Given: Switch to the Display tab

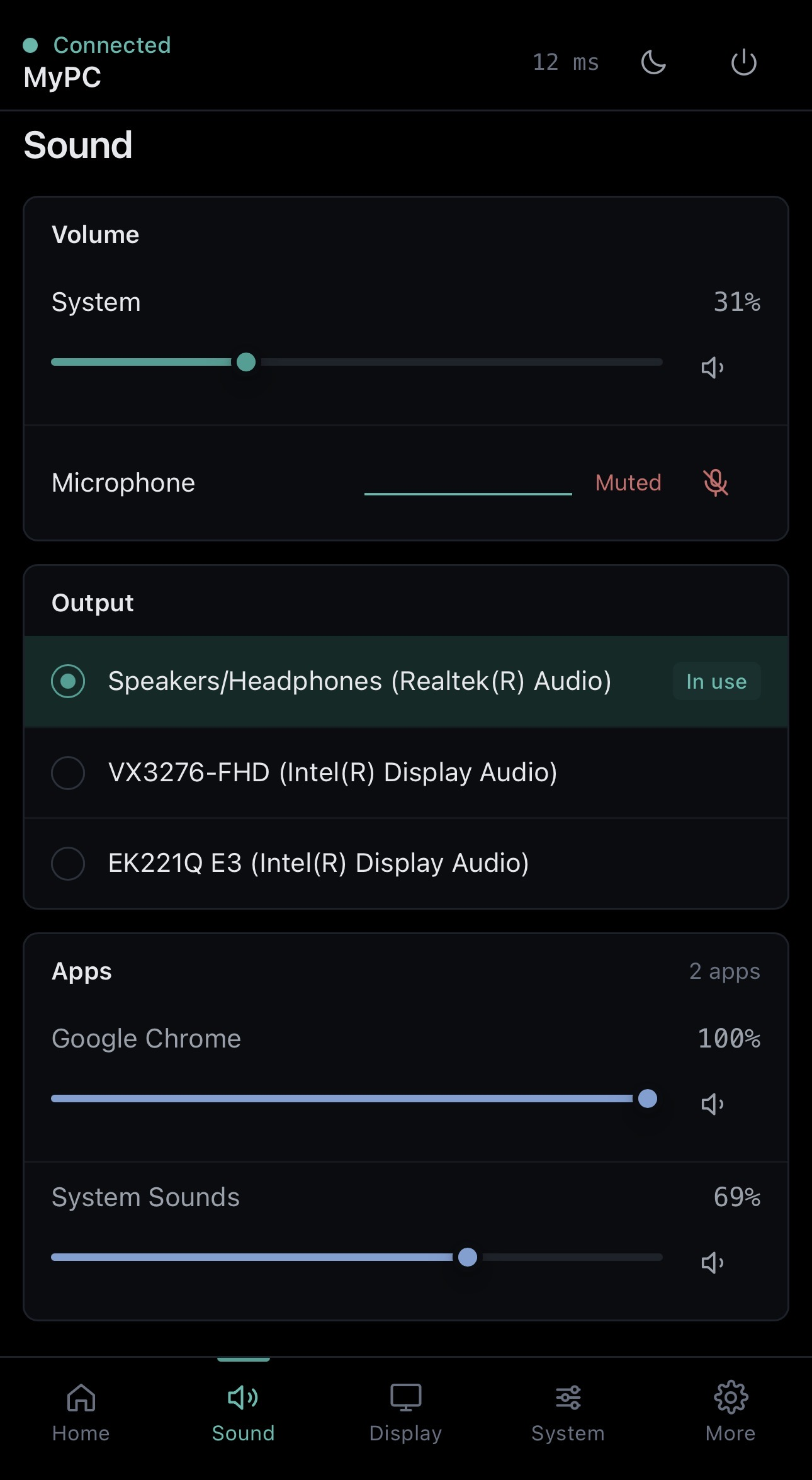Looking at the screenshot, I should (x=405, y=1413).
